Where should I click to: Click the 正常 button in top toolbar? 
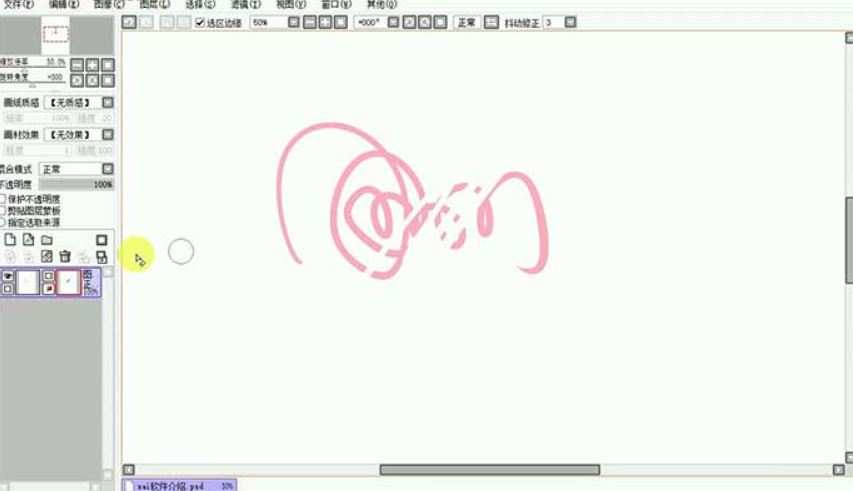[x=466, y=22]
